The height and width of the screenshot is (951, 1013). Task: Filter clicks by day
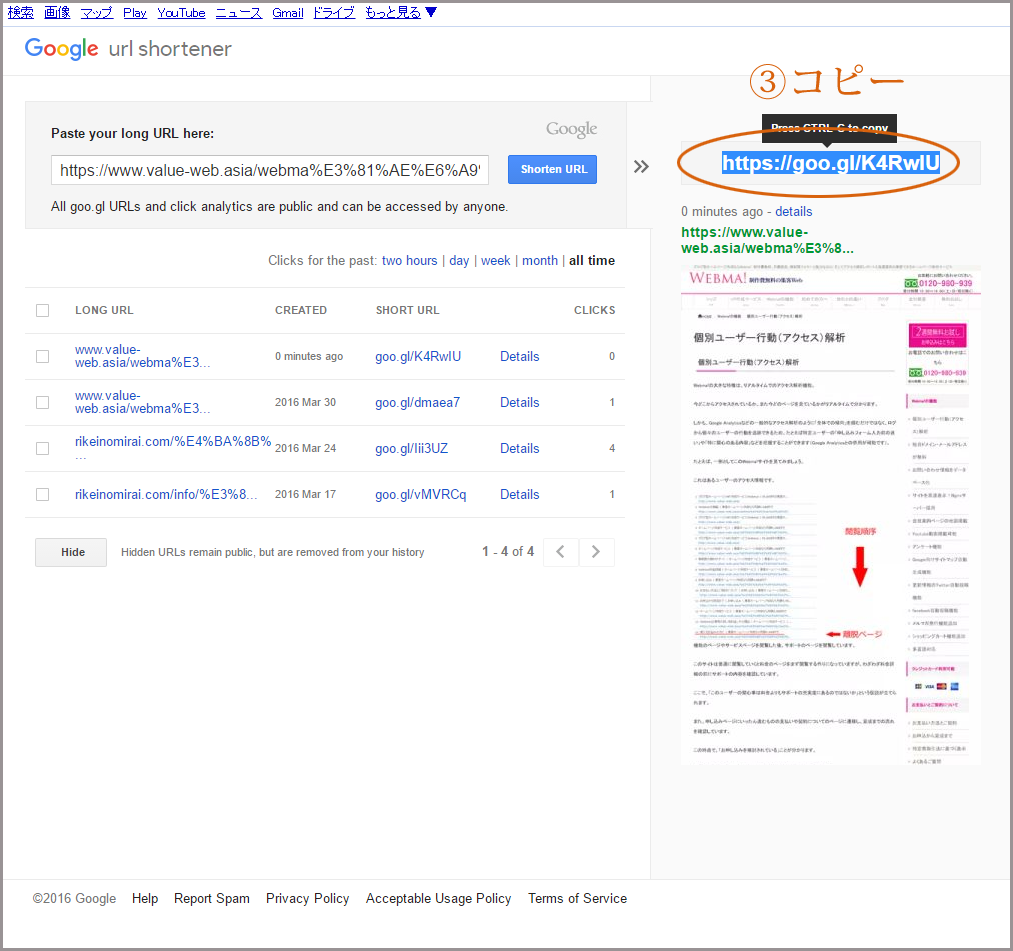pos(459,260)
